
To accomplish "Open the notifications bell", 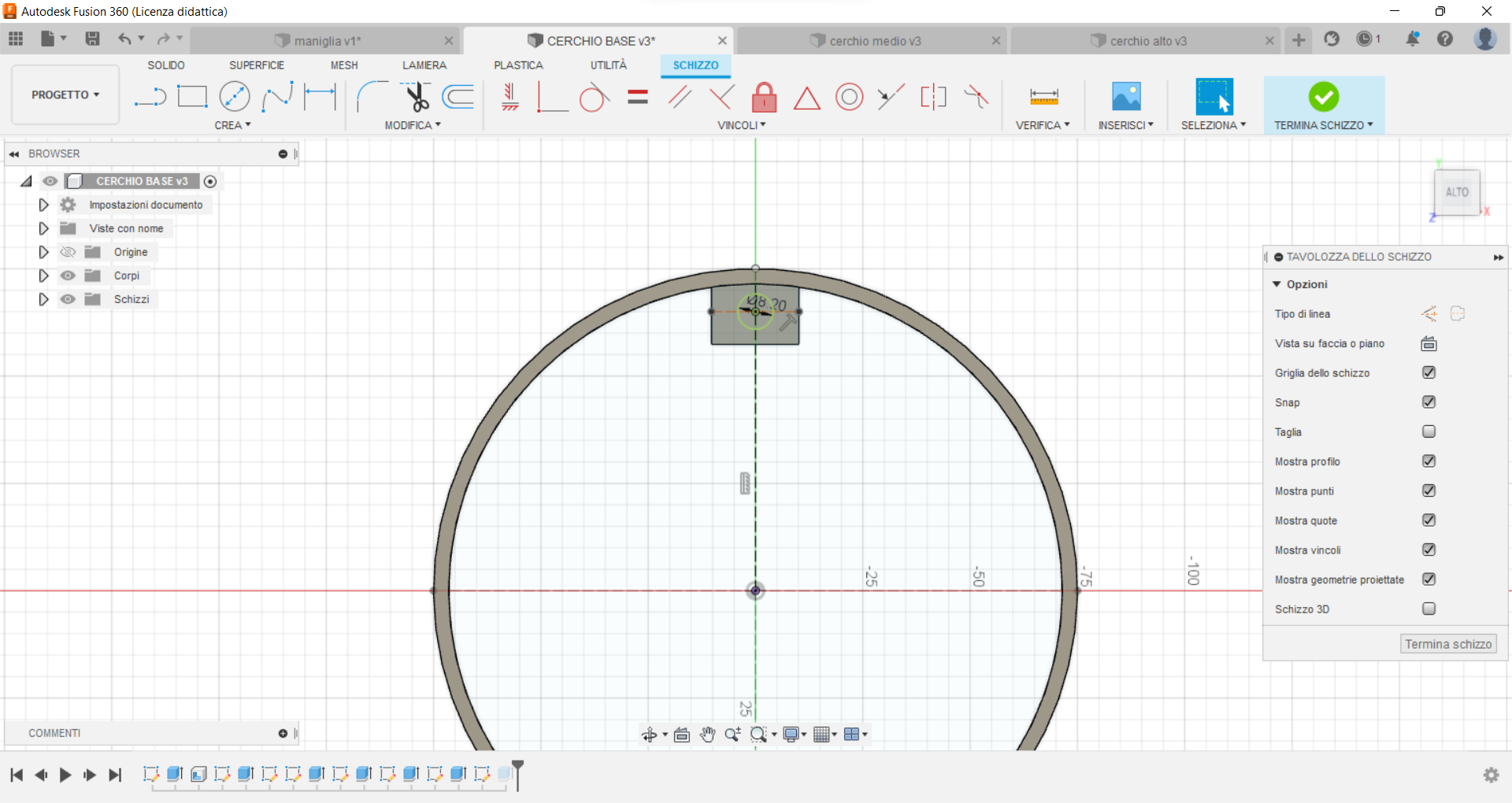I will pos(1413,39).
